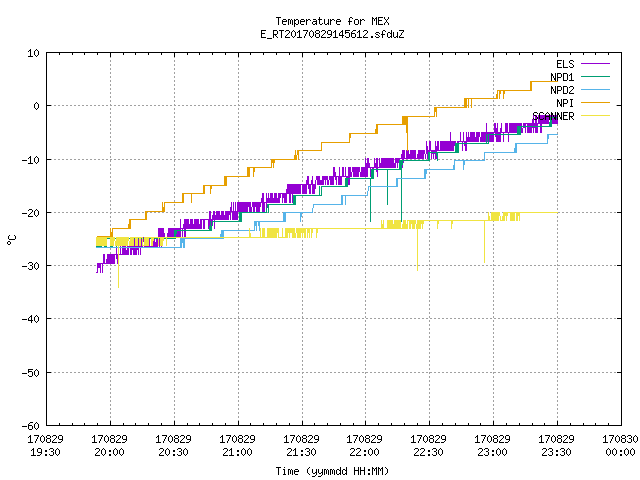Click the green NPD1 legend line sample
The height and width of the screenshot is (480, 640).
(x=596, y=76)
